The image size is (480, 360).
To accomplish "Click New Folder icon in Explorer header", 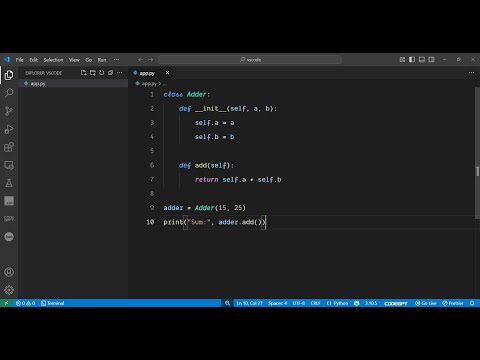I will click(x=93, y=73).
